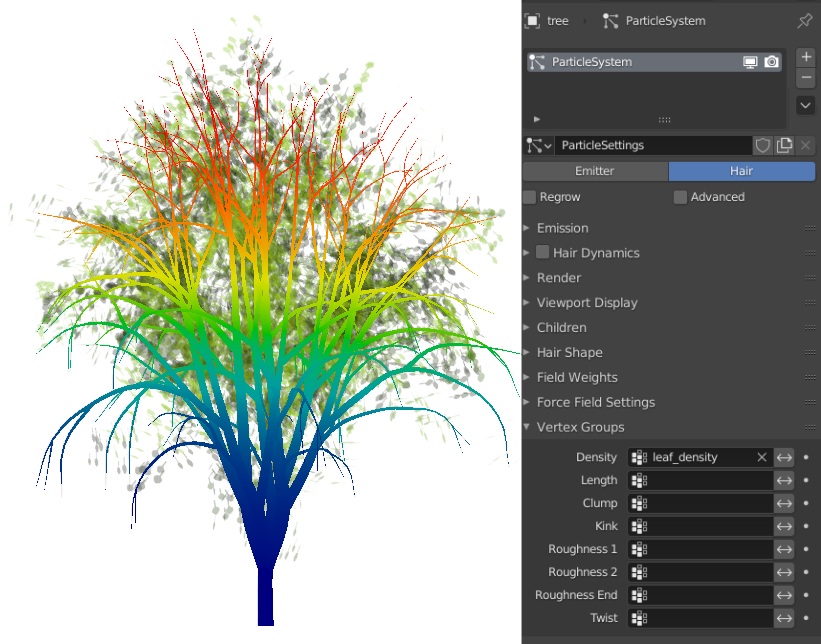The height and width of the screenshot is (644, 821).
Task: Invert the Roughness 1 vertex group influence
Action: coord(784,549)
